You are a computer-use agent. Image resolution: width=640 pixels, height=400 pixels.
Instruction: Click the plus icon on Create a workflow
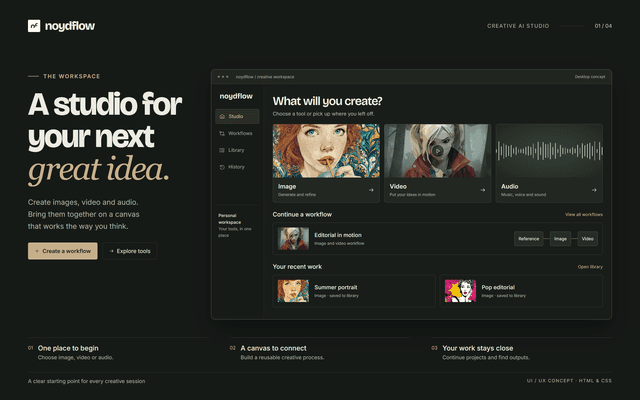37,251
